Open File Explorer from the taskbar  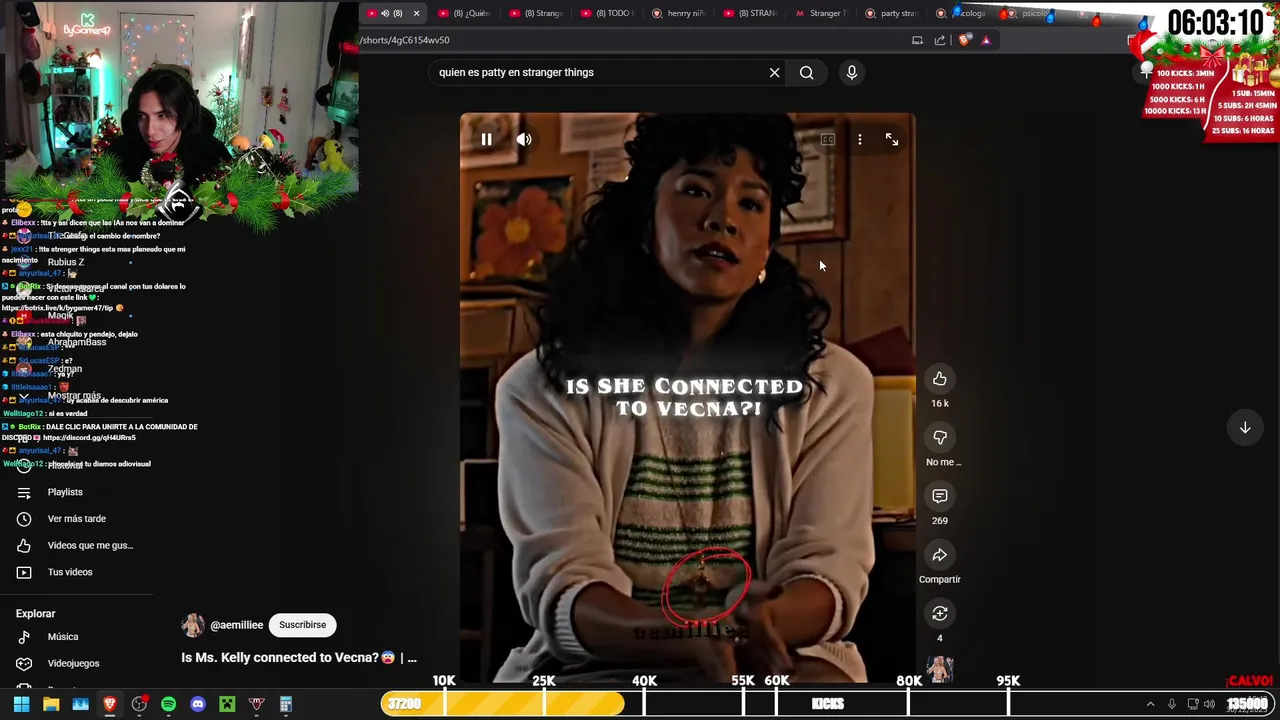[x=51, y=704]
